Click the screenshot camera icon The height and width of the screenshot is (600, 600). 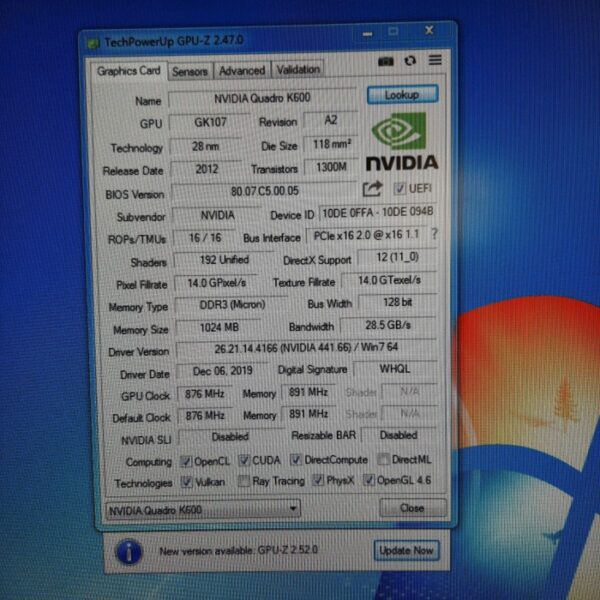click(386, 62)
